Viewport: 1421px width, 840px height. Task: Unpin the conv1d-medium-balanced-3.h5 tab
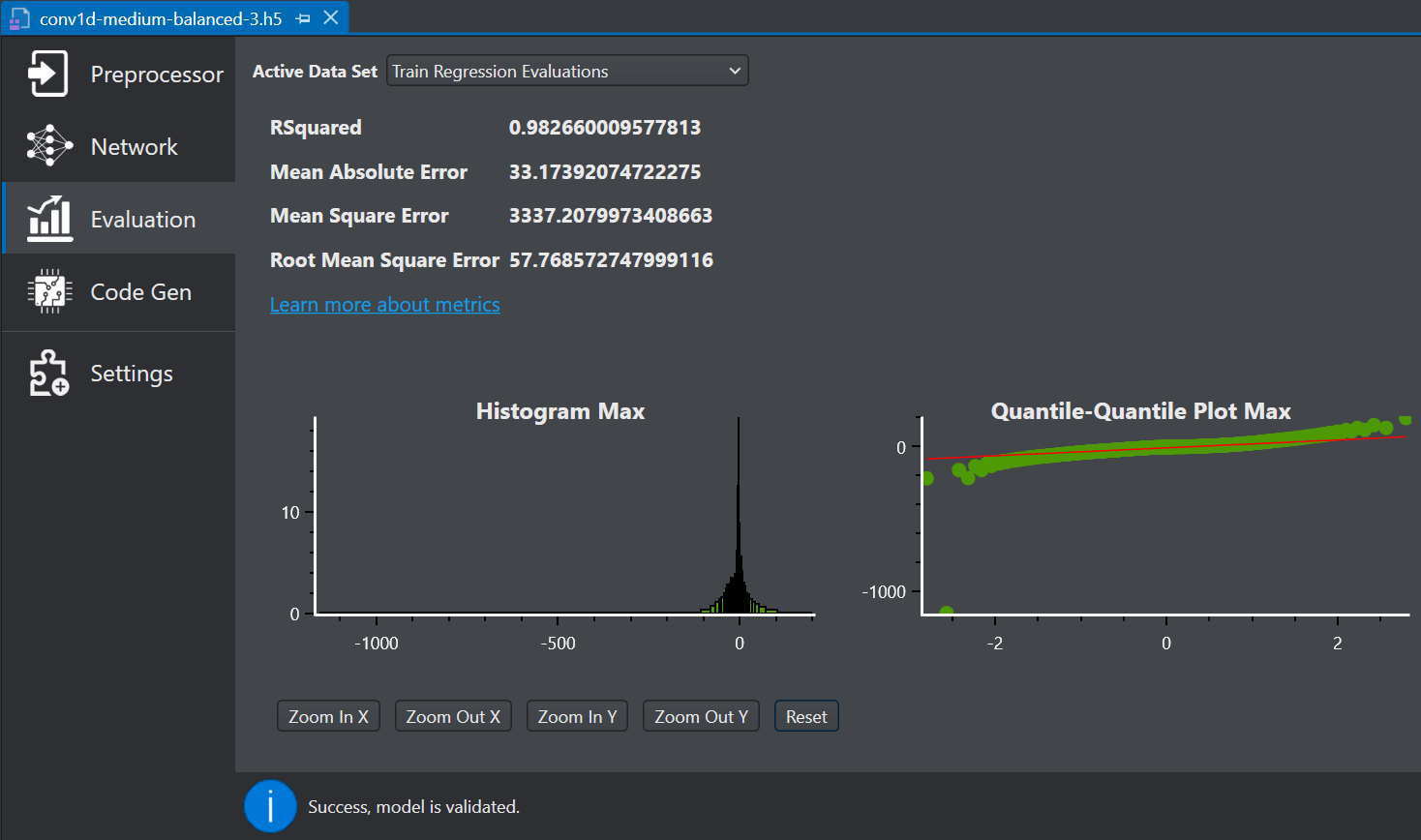point(305,16)
